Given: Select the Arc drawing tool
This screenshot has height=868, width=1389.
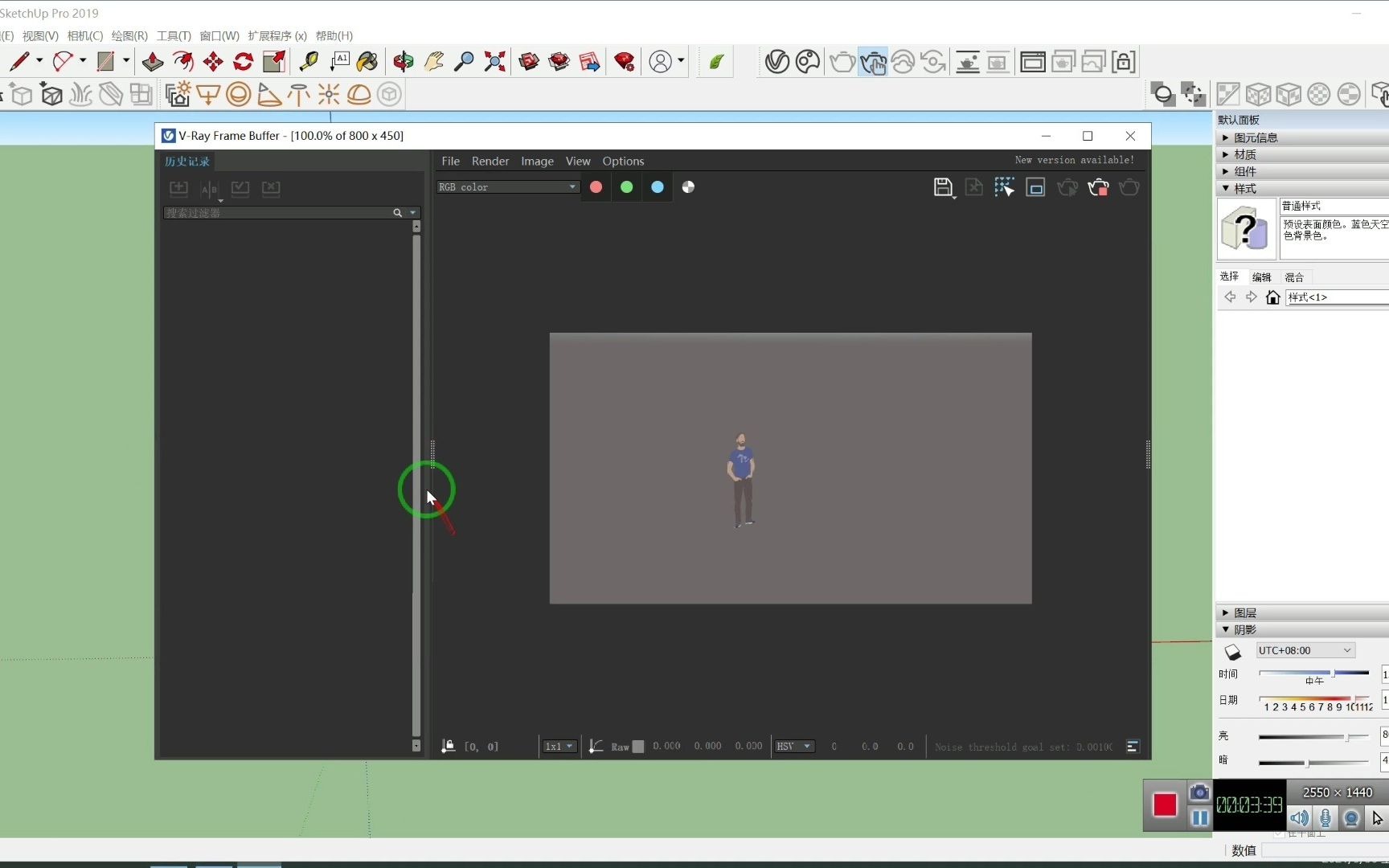Looking at the screenshot, I should 62,61.
